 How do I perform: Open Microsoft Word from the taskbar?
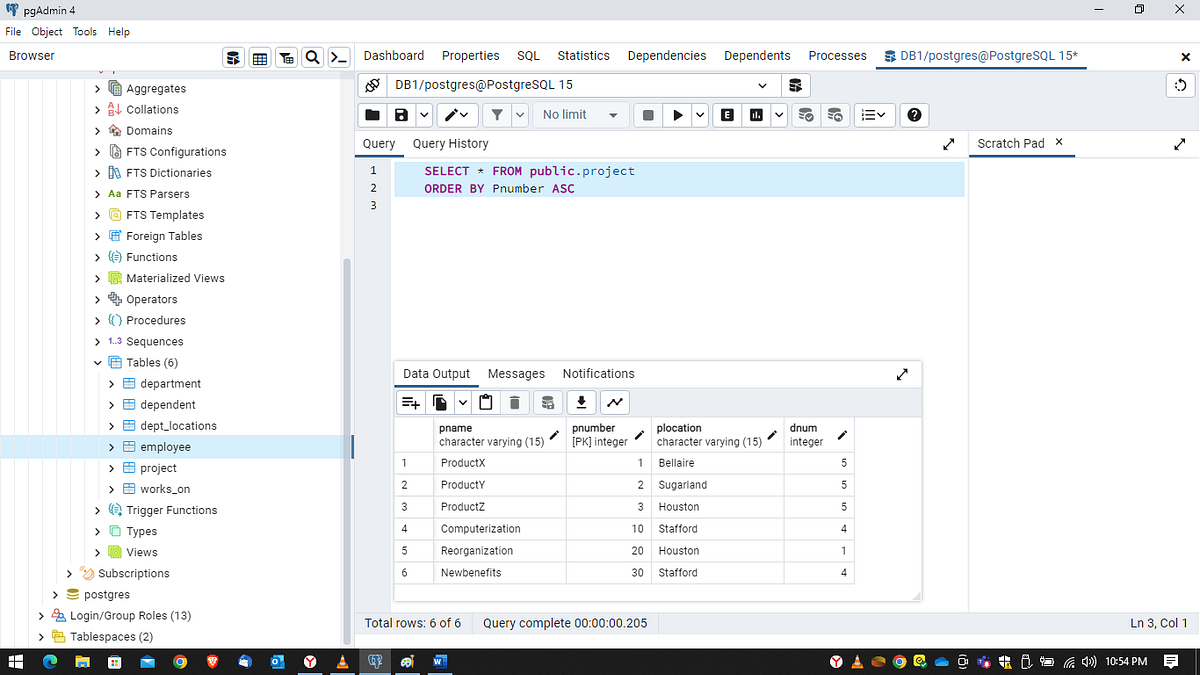pyautogui.click(x=439, y=661)
